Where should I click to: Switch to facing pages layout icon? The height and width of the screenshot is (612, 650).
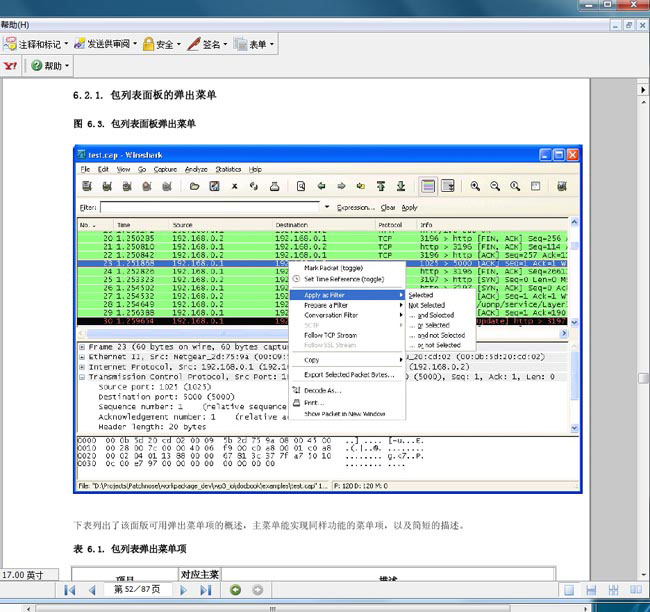pyautogui.click(x=636, y=590)
